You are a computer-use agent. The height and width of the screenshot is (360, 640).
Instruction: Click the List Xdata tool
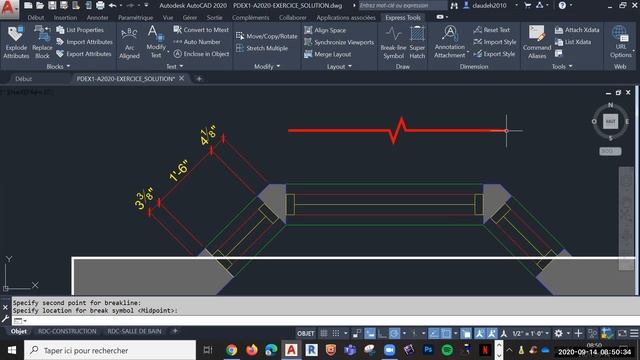pos(573,42)
